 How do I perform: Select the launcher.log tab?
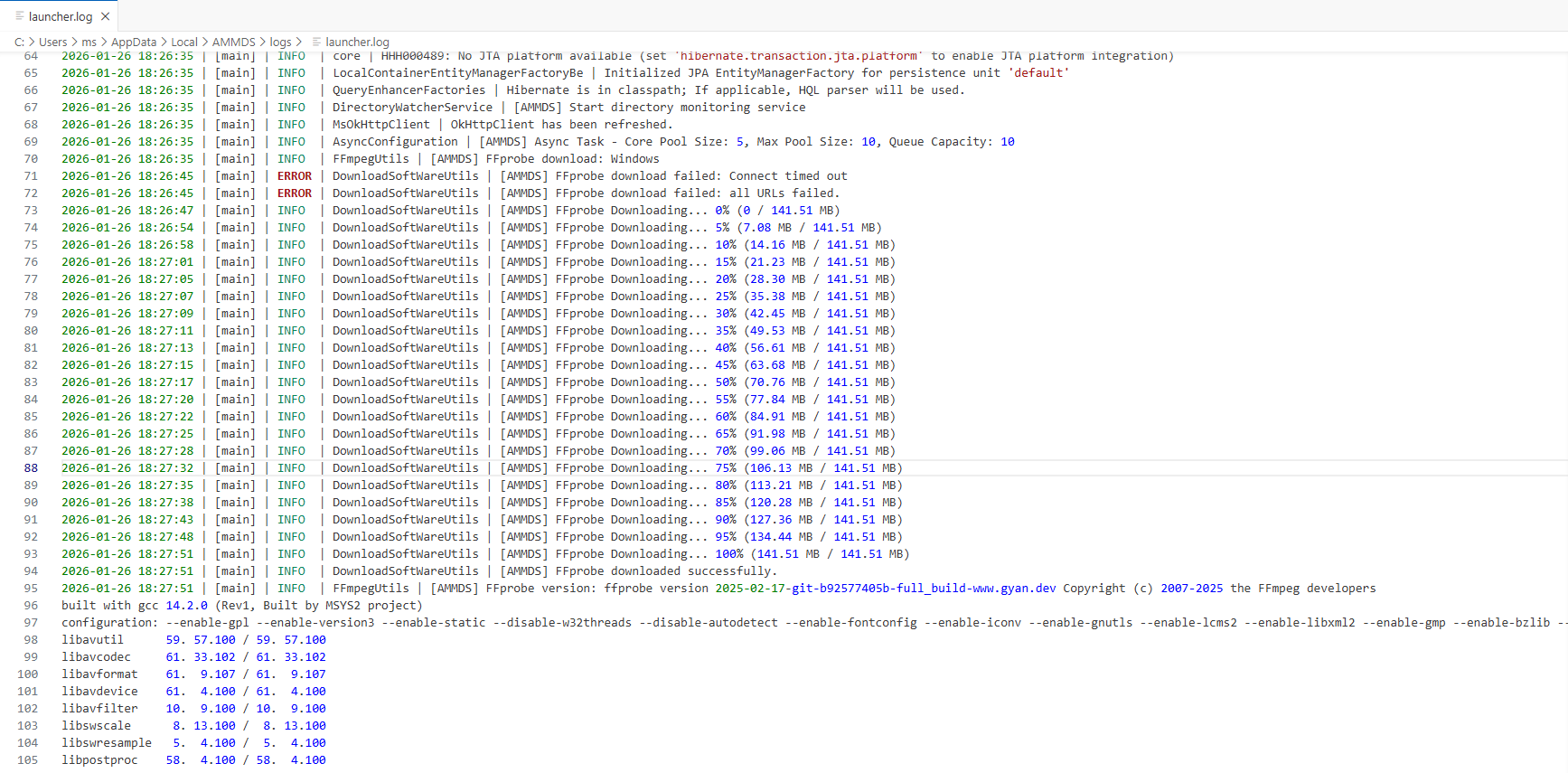click(x=60, y=16)
